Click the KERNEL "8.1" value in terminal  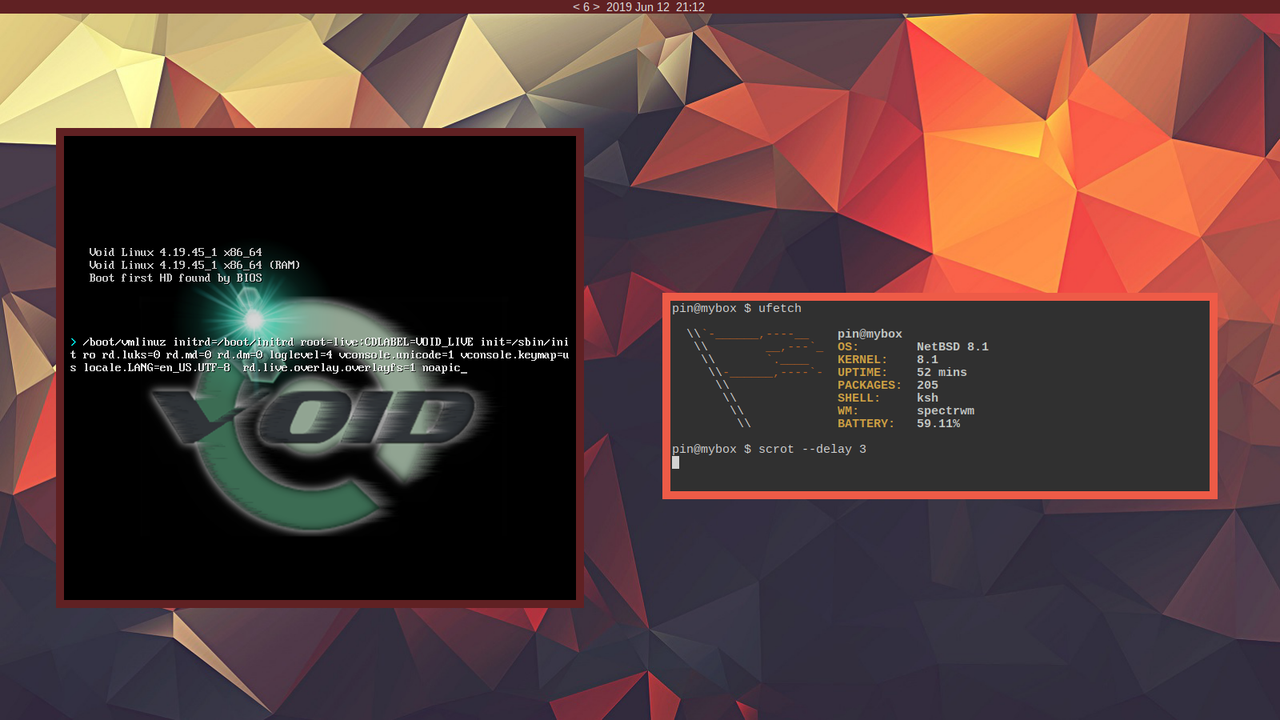pos(927,360)
